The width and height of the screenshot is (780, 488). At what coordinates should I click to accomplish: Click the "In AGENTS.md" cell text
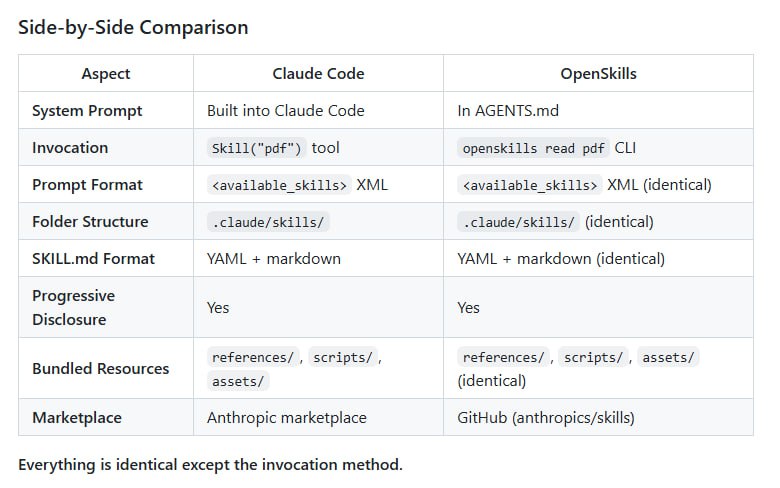click(508, 111)
